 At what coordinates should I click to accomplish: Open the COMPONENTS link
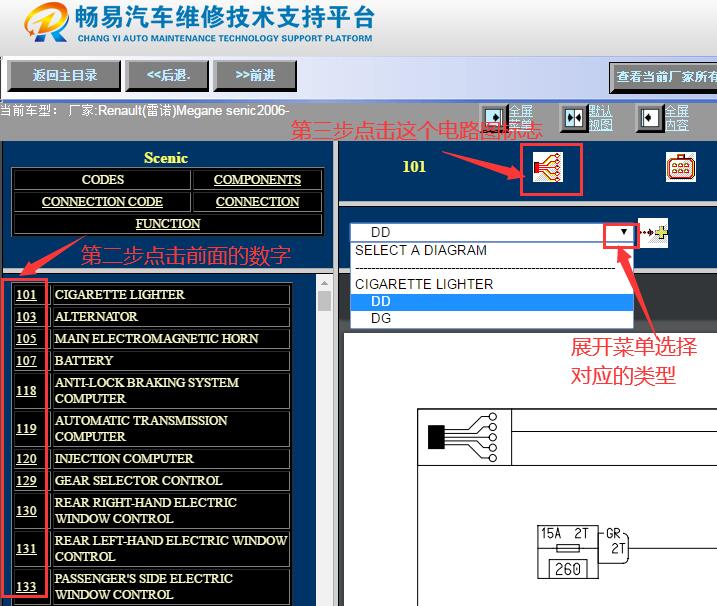(257, 179)
